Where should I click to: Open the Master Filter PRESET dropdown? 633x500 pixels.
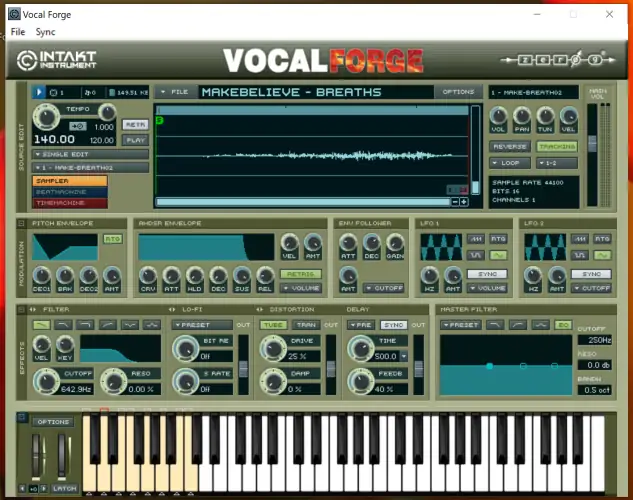(460, 325)
